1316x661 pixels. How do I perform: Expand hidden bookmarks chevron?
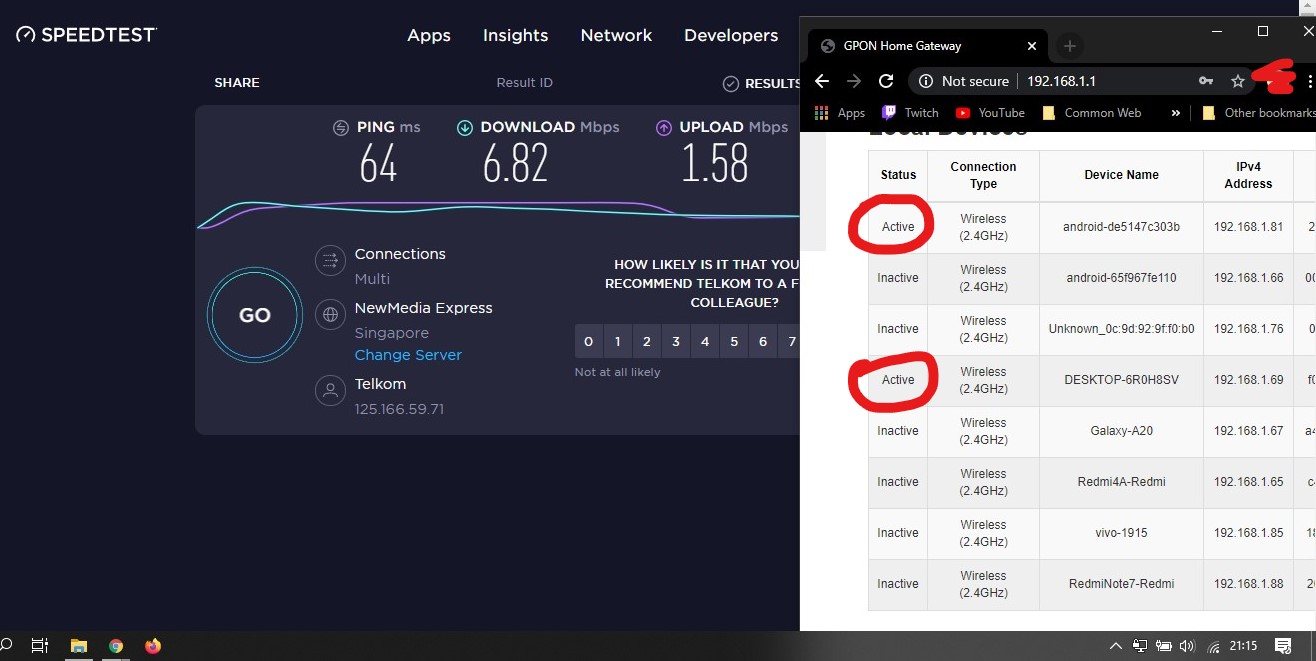1175,113
